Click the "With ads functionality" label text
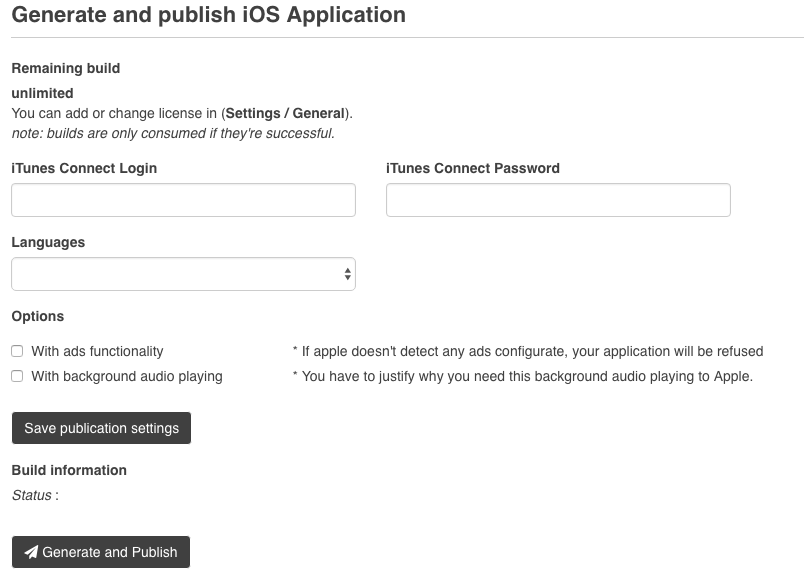Image resolution: width=804 pixels, height=580 pixels. pos(97,351)
